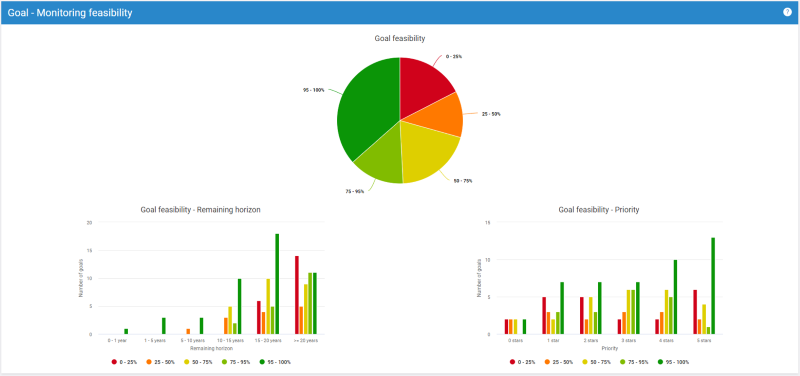Click the red bar for 1 star
Image resolution: width=800 pixels, height=376 pixels.
pyautogui.click(x=544, y=316)
